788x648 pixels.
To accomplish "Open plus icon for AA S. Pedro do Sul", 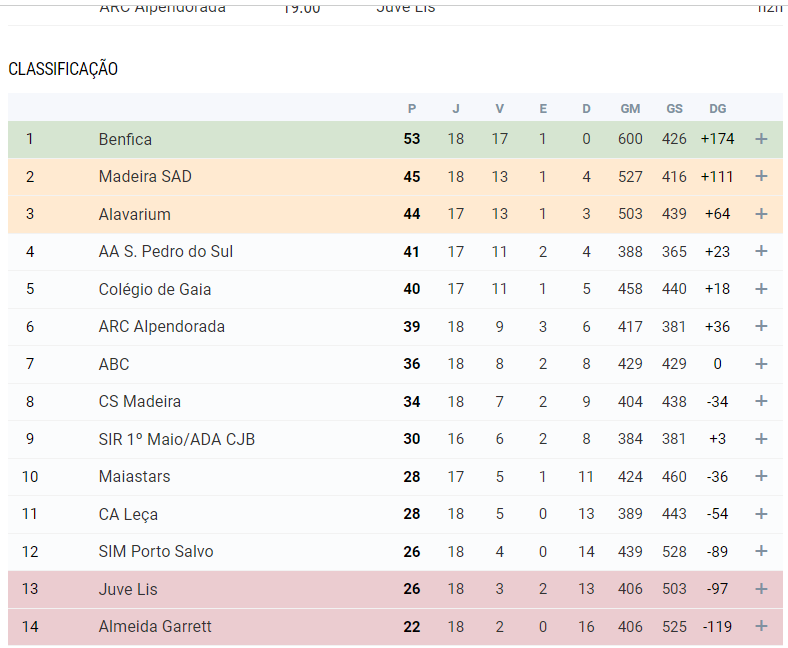I will point(761,252).
